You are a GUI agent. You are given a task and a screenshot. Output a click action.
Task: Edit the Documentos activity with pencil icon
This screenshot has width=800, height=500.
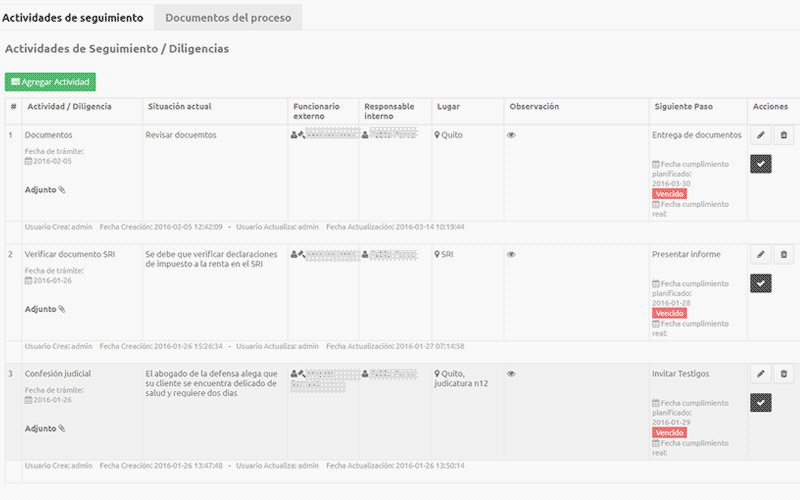pyautogui.click(x=761, y=135)
